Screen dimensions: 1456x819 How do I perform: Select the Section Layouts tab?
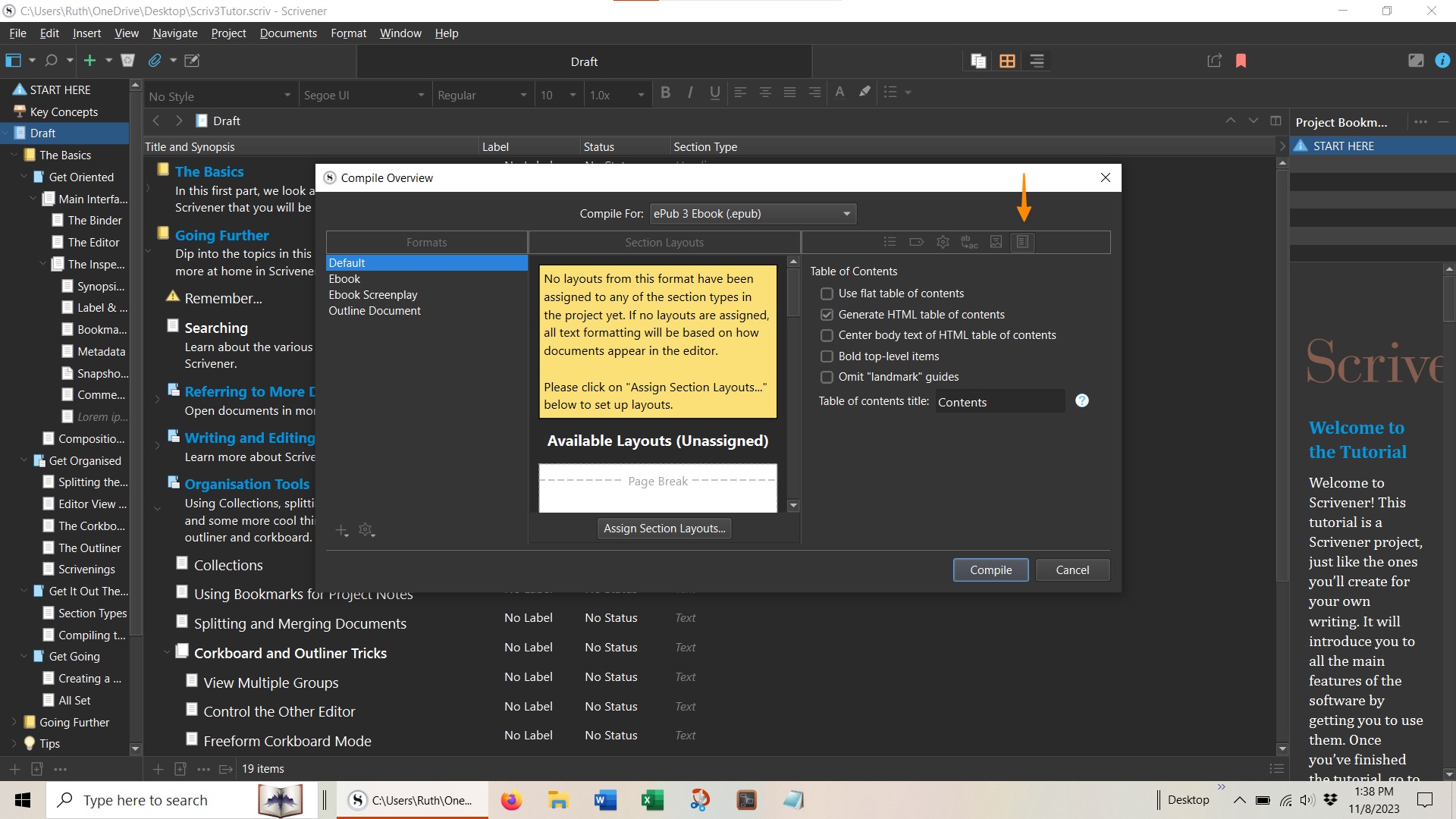664,243
